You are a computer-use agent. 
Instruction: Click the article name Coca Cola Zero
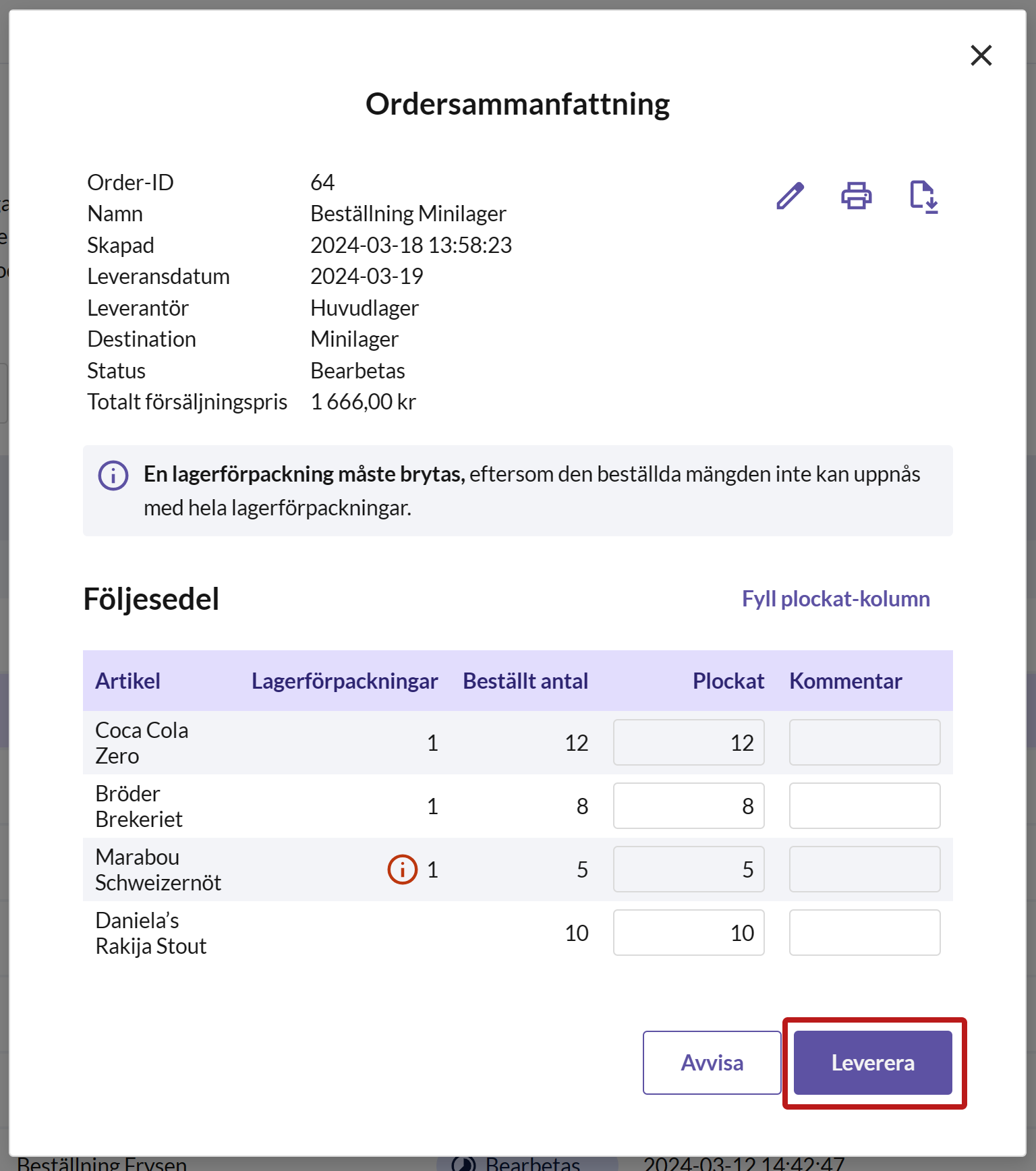point(142,743)
